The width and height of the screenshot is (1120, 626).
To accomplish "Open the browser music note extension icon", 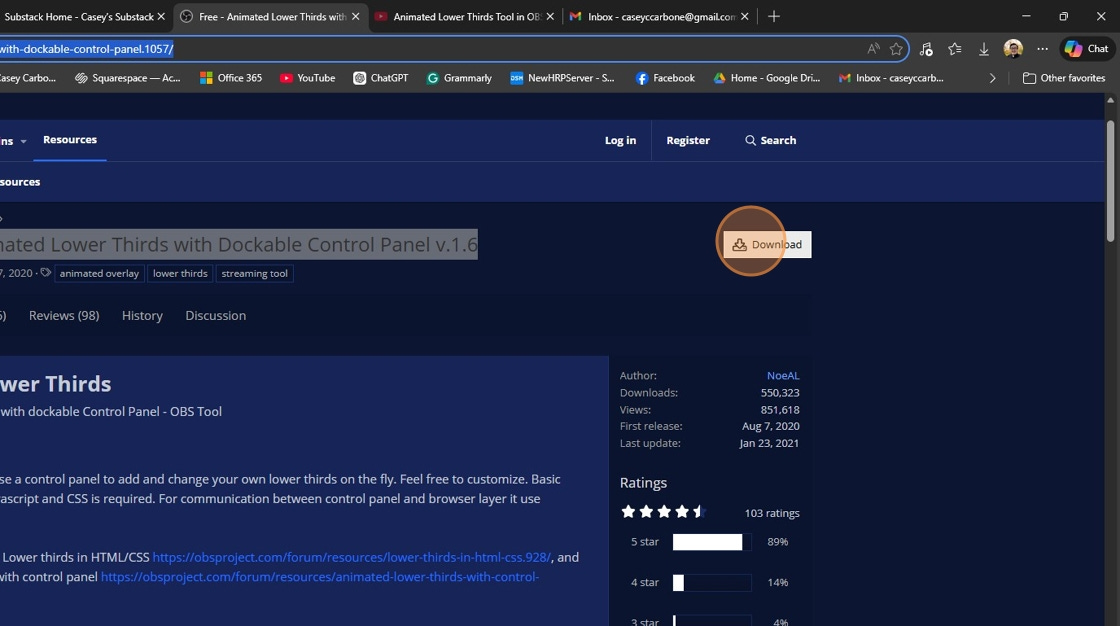I will click(x=926, y=49).
